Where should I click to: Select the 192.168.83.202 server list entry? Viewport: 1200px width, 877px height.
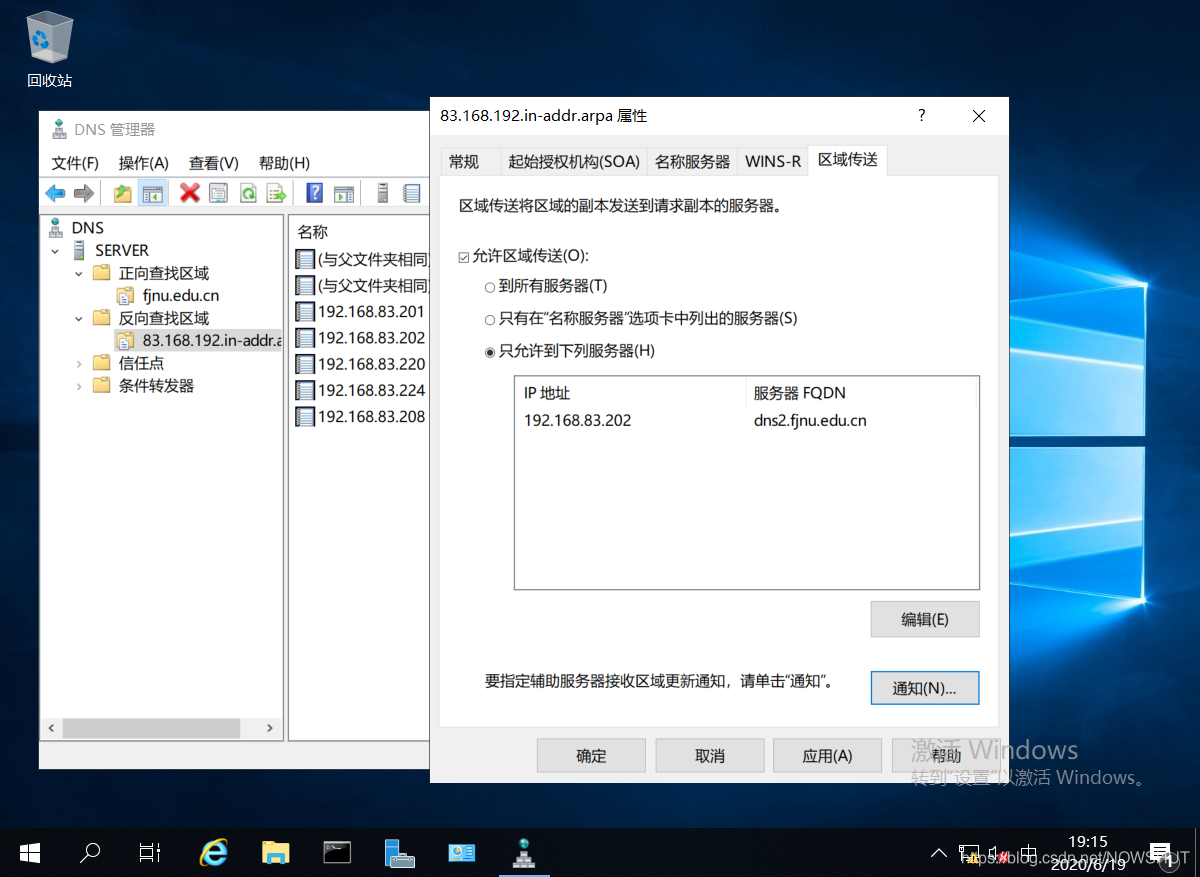pyautogui.click(x=578, y=421)
